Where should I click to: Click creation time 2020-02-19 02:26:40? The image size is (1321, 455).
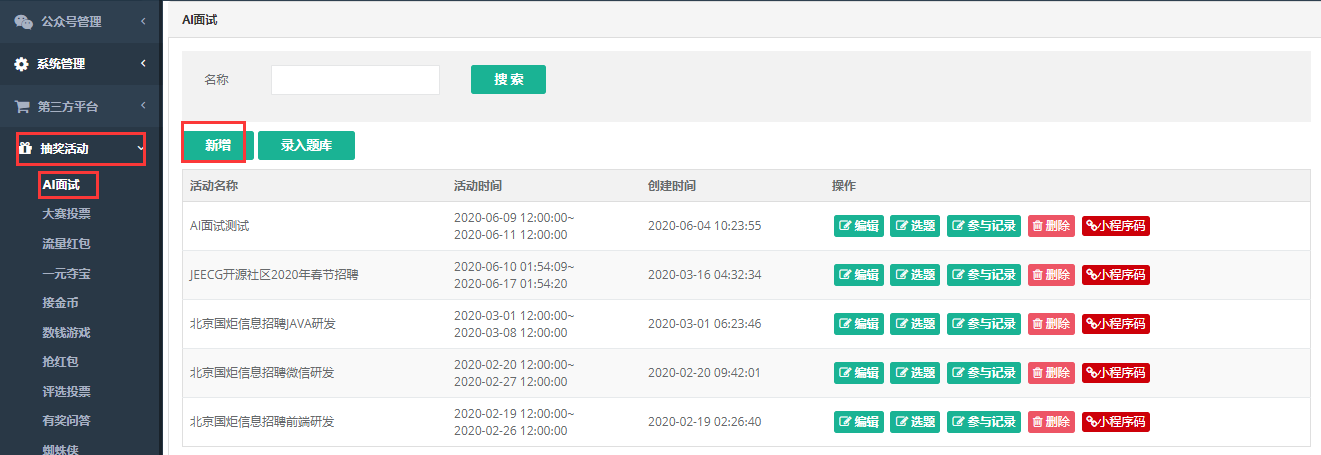tap(704, 422)
